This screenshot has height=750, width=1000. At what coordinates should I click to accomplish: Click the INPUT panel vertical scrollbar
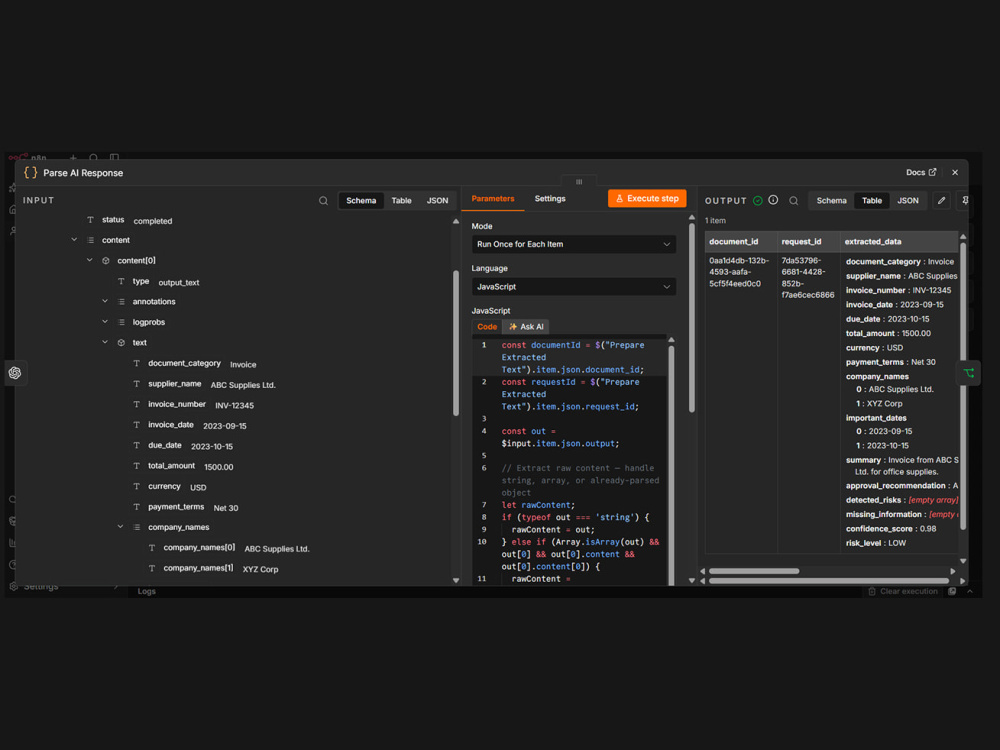[x=456, y=344]
